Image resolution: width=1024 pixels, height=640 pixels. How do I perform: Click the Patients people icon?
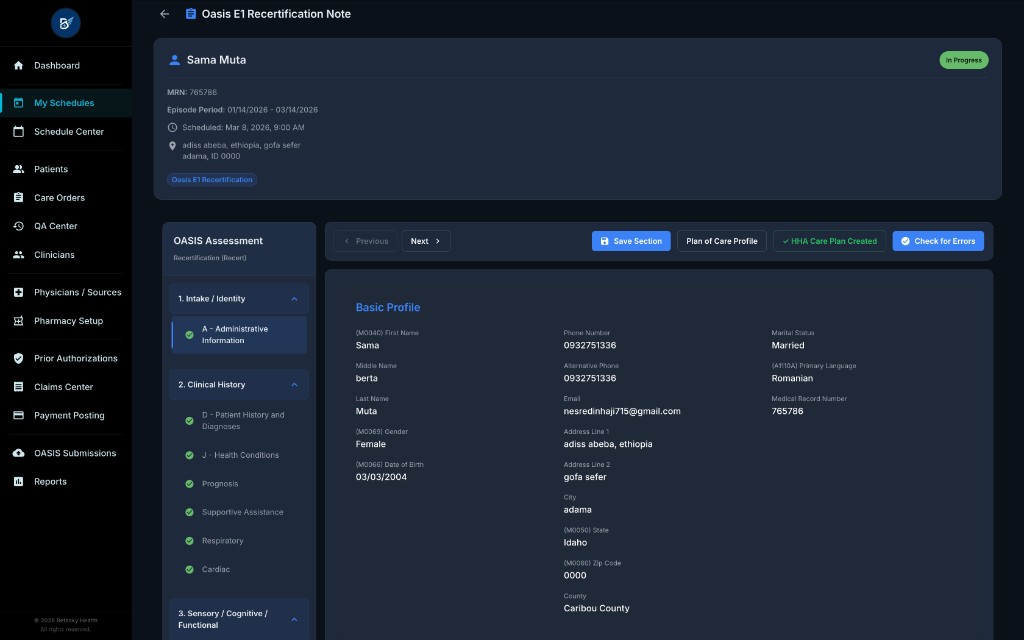(18, 169)
